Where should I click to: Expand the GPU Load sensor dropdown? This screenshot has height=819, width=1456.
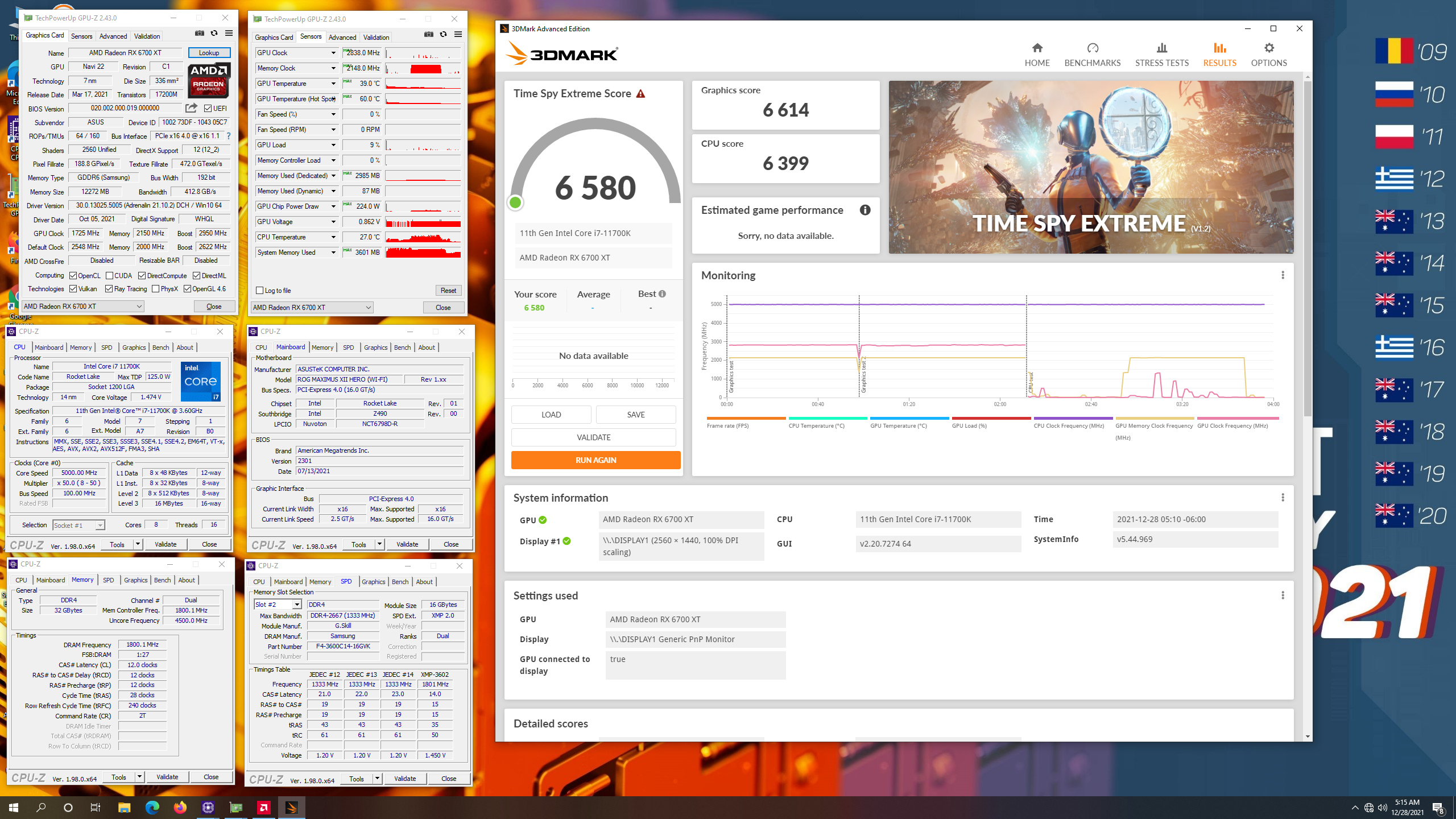[x=333, y=145]
